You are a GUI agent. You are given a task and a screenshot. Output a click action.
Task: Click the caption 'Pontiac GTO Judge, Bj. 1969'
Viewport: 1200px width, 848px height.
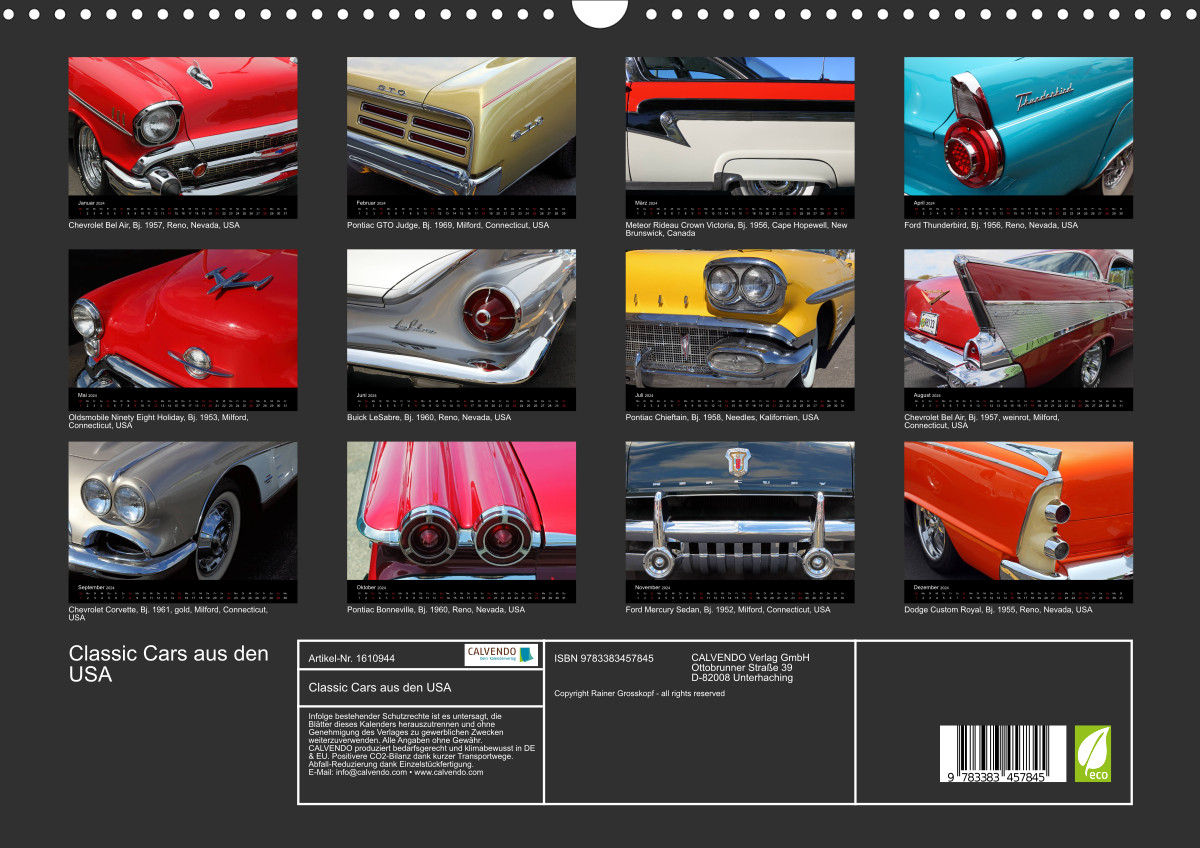[448, 225]
